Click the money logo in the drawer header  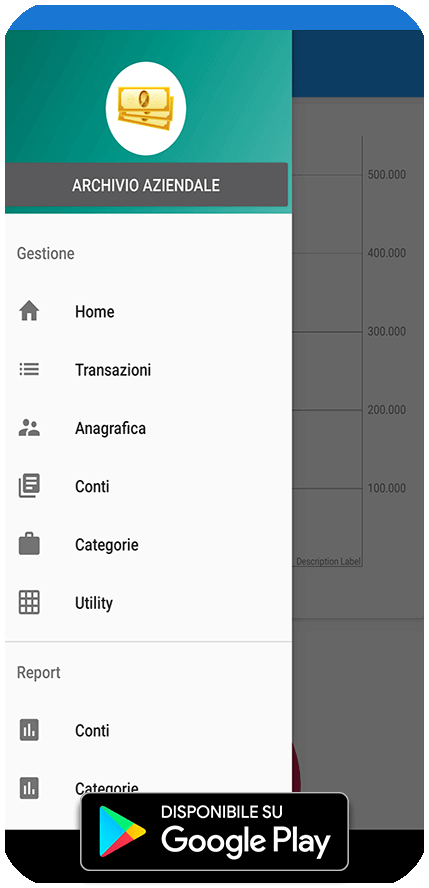click(x=146, y=108)
